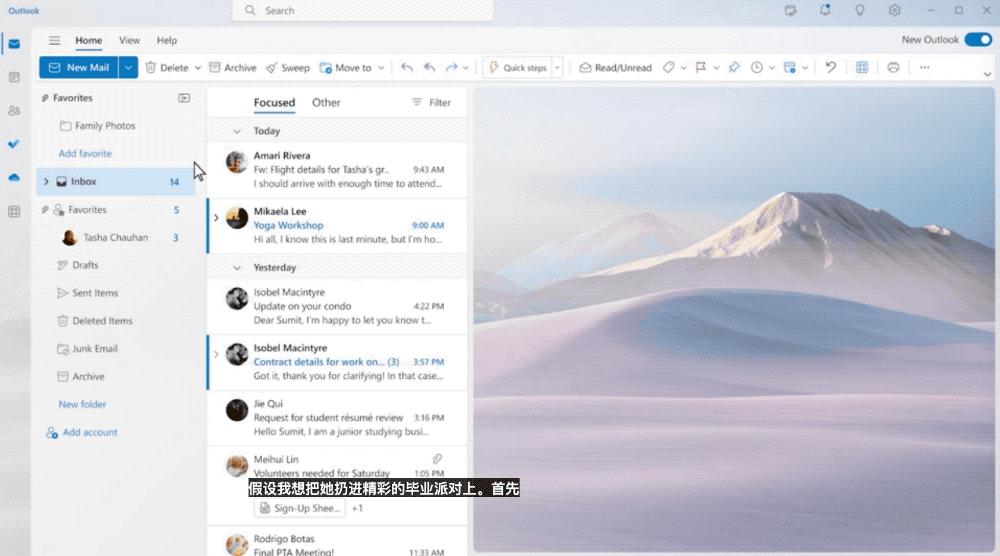
Task: Turn off the New Outlook toggle
Action: tap(976, 40)
